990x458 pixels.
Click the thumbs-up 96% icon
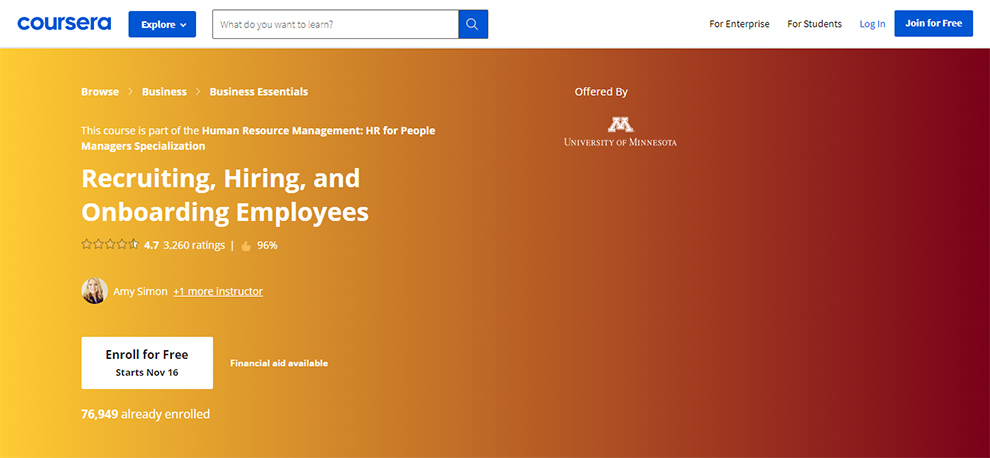(x=246, y=246)
